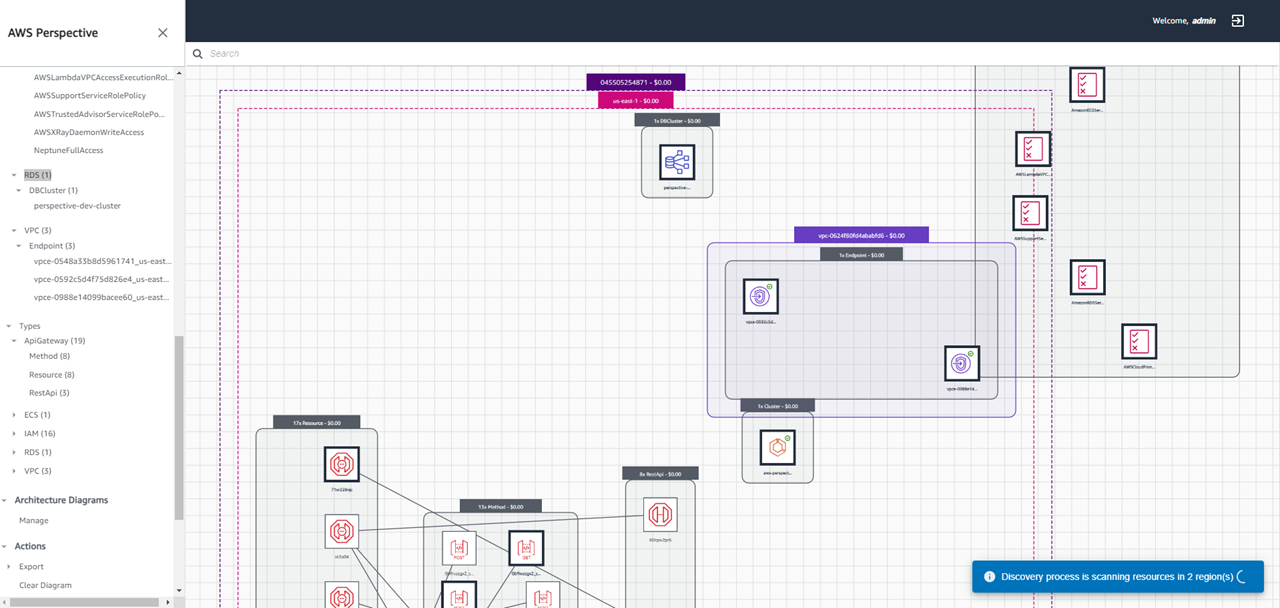The image size is (1280, 608).
Task: Select the 6l0qsv2pr6 RestApi node icon
Action: (x=660, y=513)
